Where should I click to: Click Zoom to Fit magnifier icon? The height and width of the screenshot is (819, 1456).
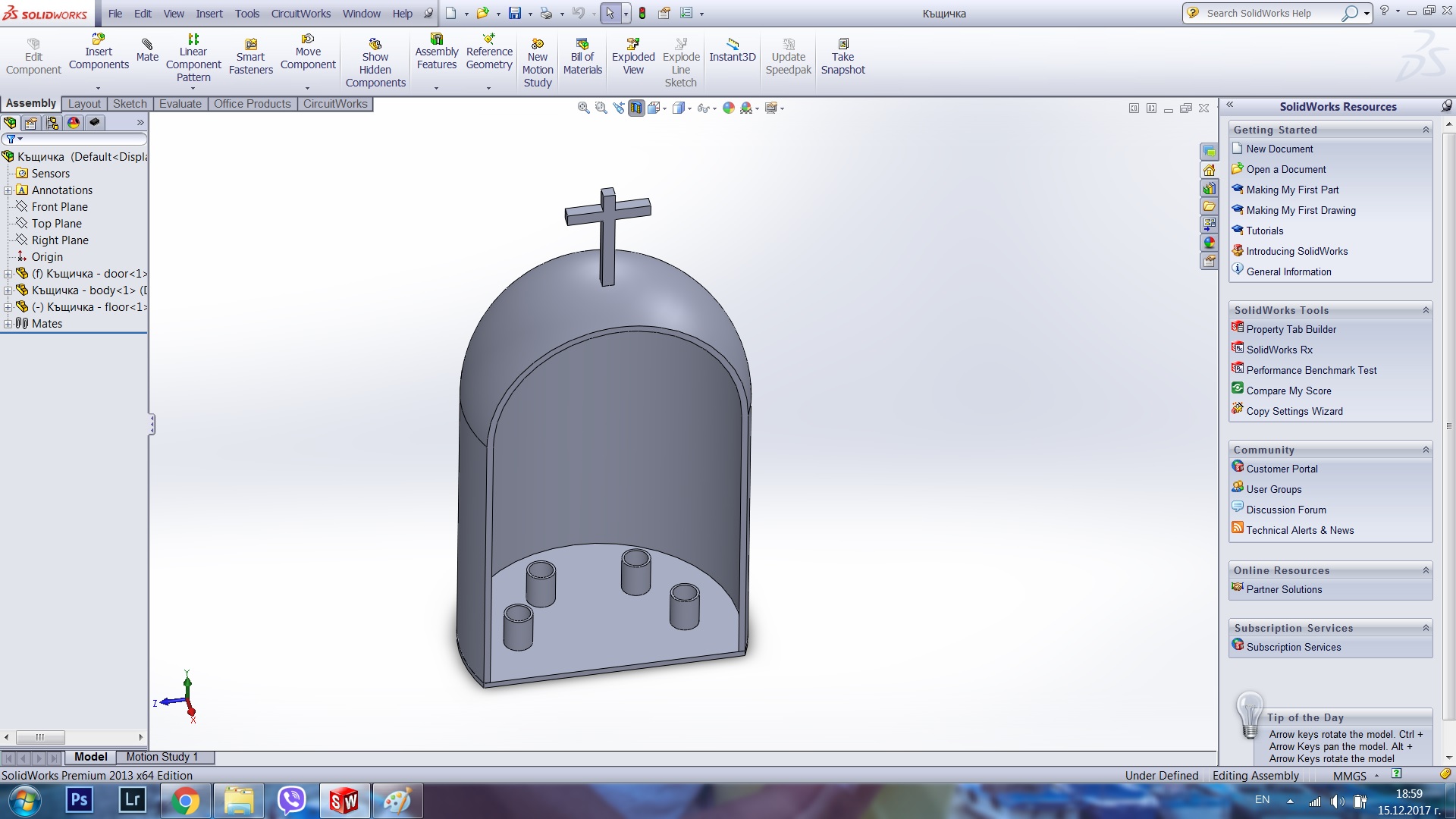[x=583, y=108]
